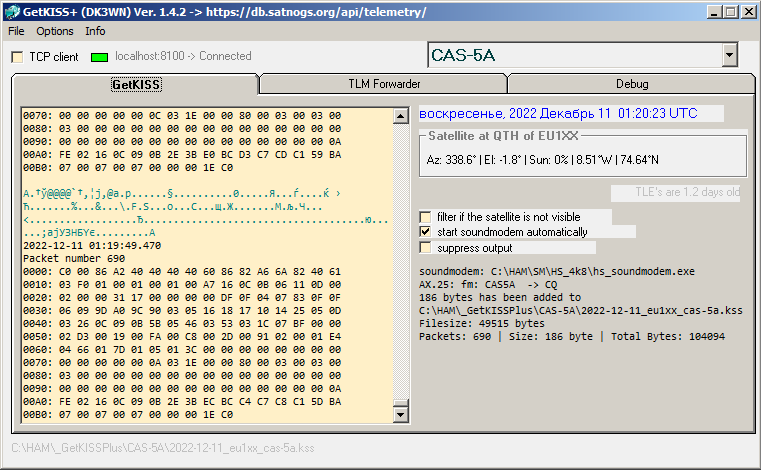This screenshot has width=761, height=470.
Task: Open the CAS-5A satellite dropdown arrow
Action: coord(729,54)
